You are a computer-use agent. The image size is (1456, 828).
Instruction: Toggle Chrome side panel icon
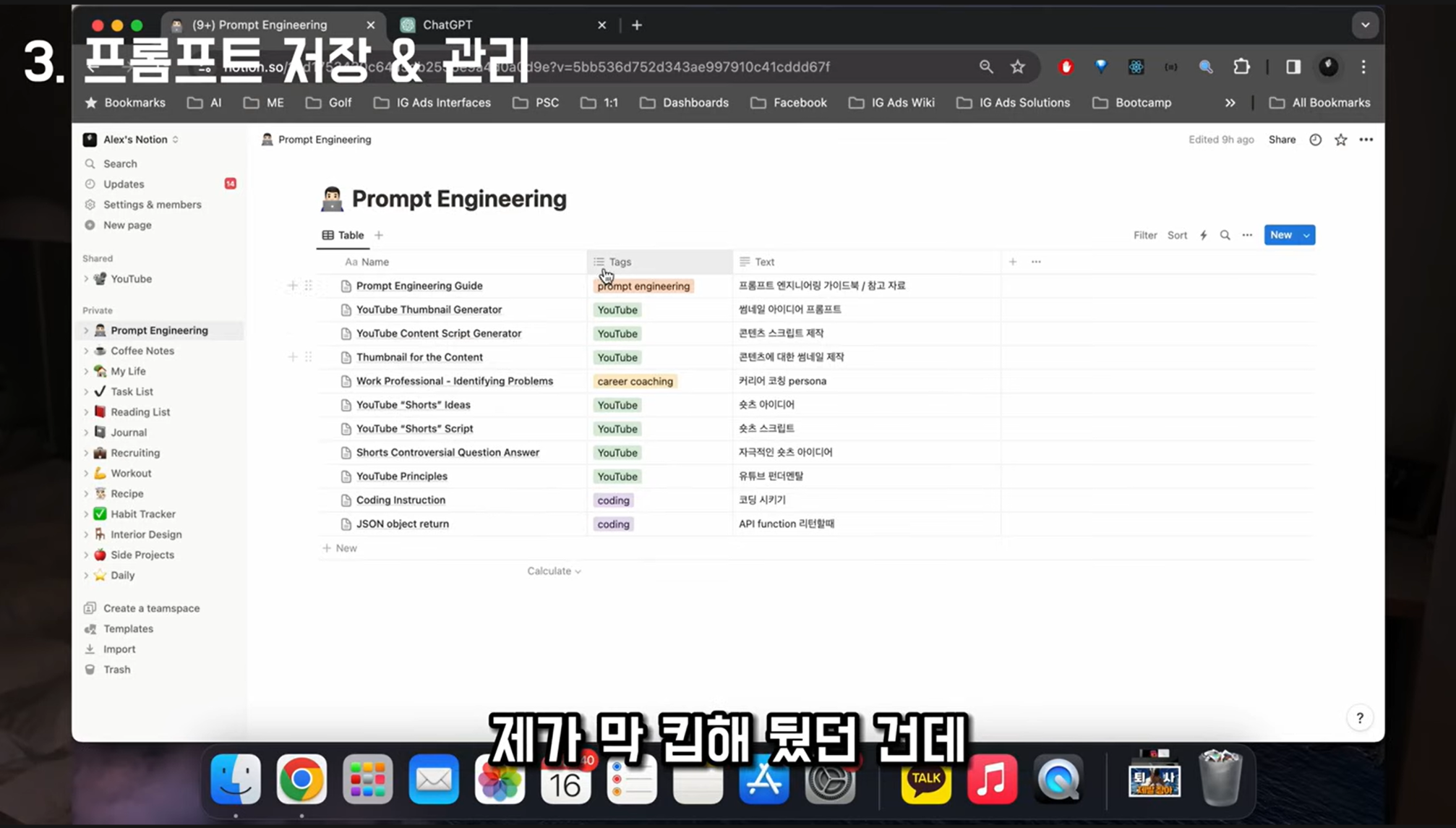pyautogui.click(x=1293, y=67)
